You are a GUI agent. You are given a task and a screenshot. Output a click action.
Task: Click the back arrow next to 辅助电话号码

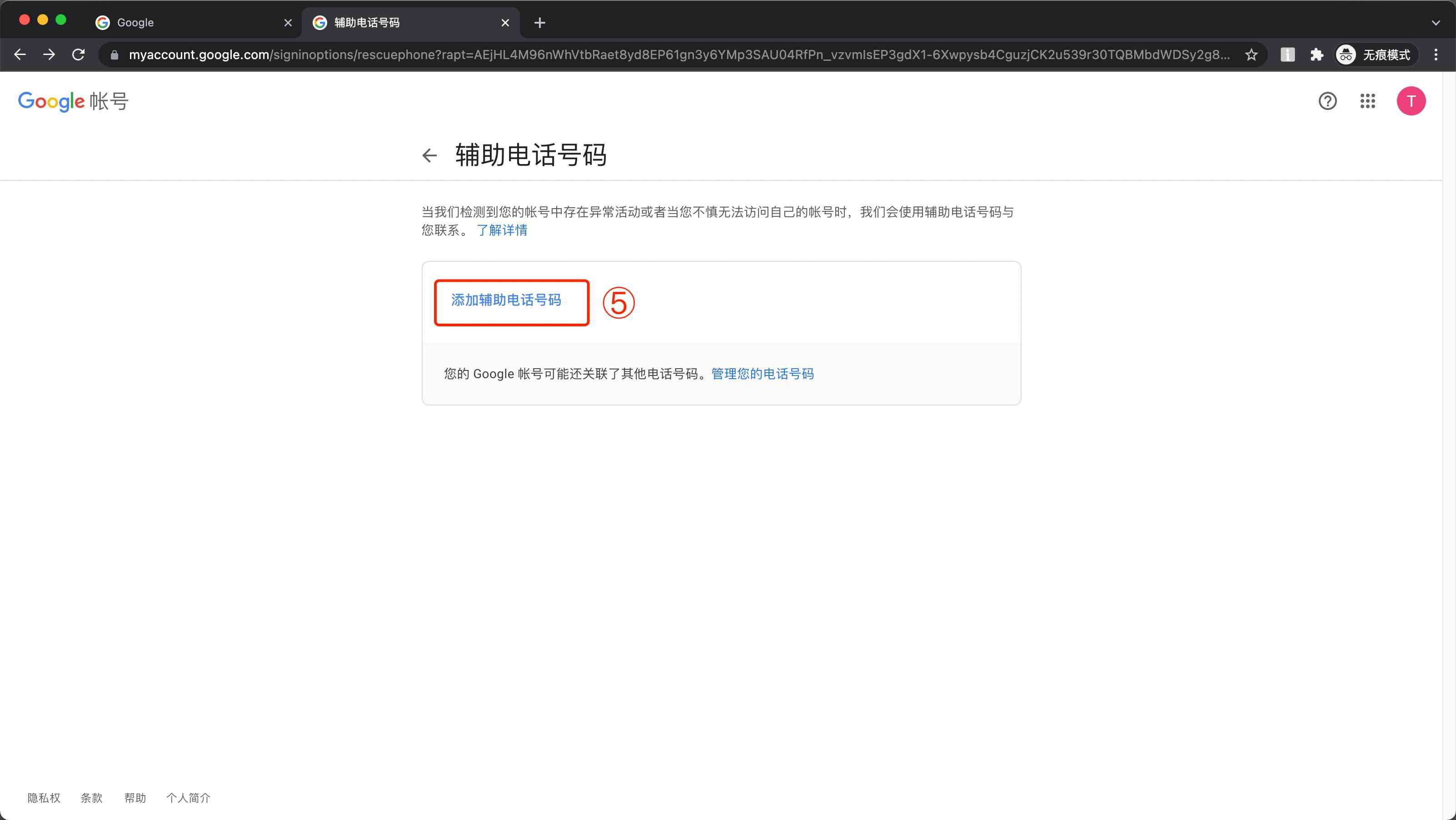[x=430, y=155]
